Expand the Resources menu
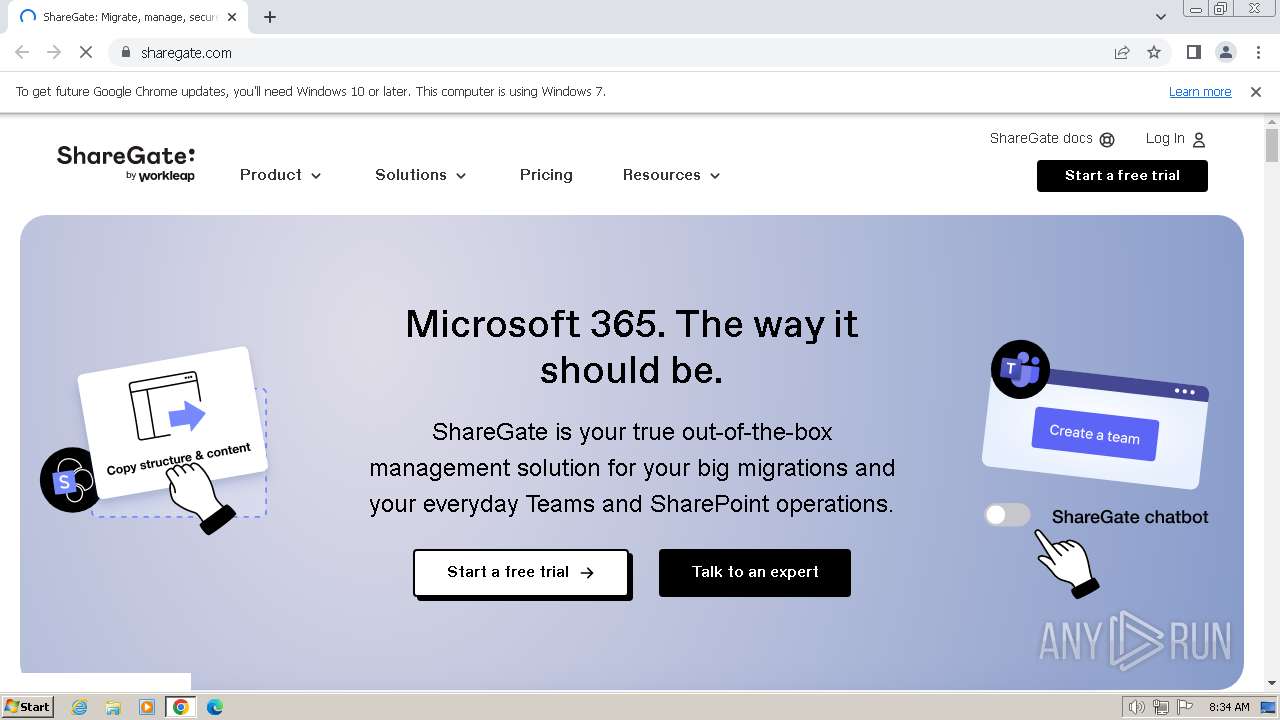The image size is (1280, 720). click(x=672, y=175)
